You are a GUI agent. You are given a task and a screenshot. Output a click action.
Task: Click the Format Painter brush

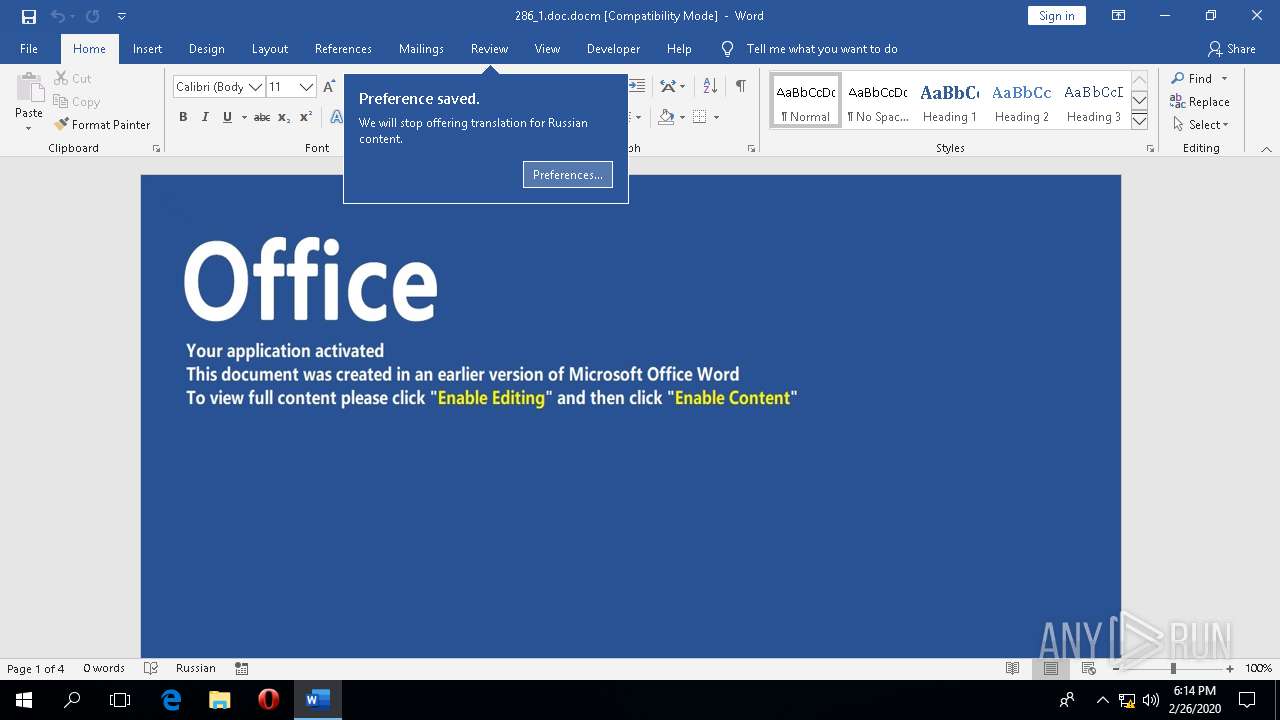pyautogui.click(x=102, y=125)
